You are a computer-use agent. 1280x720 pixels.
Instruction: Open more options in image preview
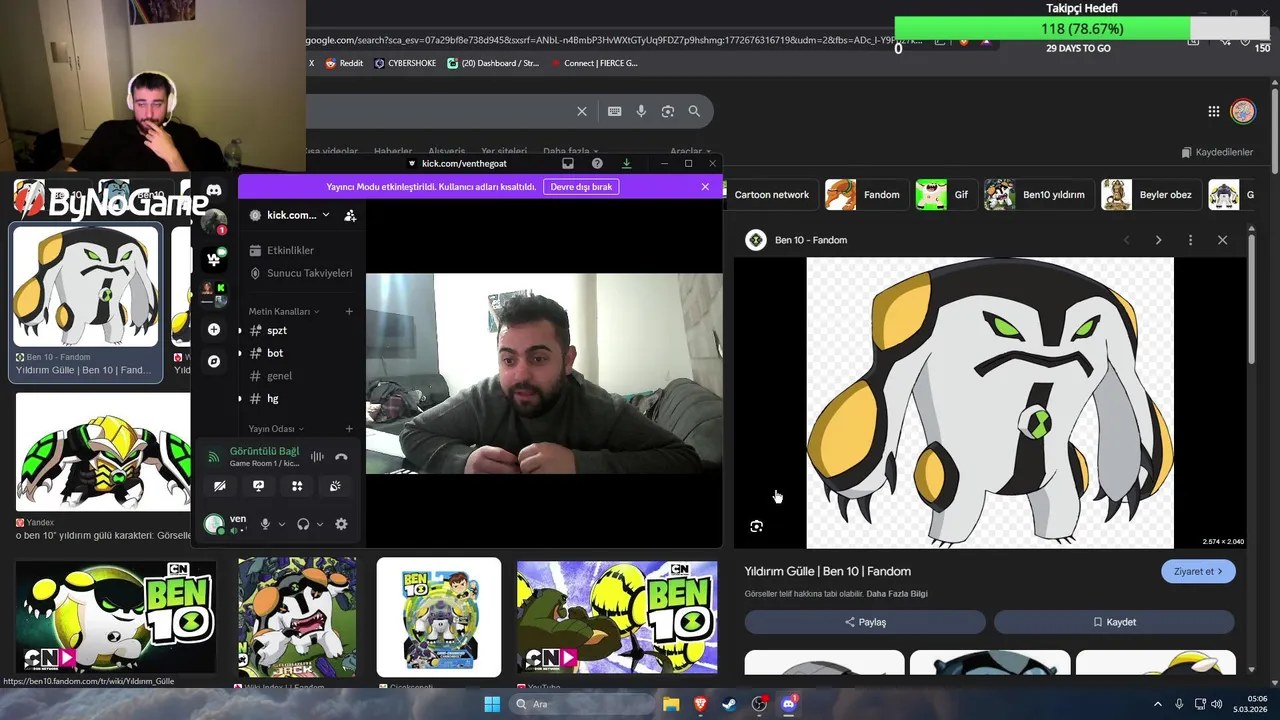point(1190,240)
